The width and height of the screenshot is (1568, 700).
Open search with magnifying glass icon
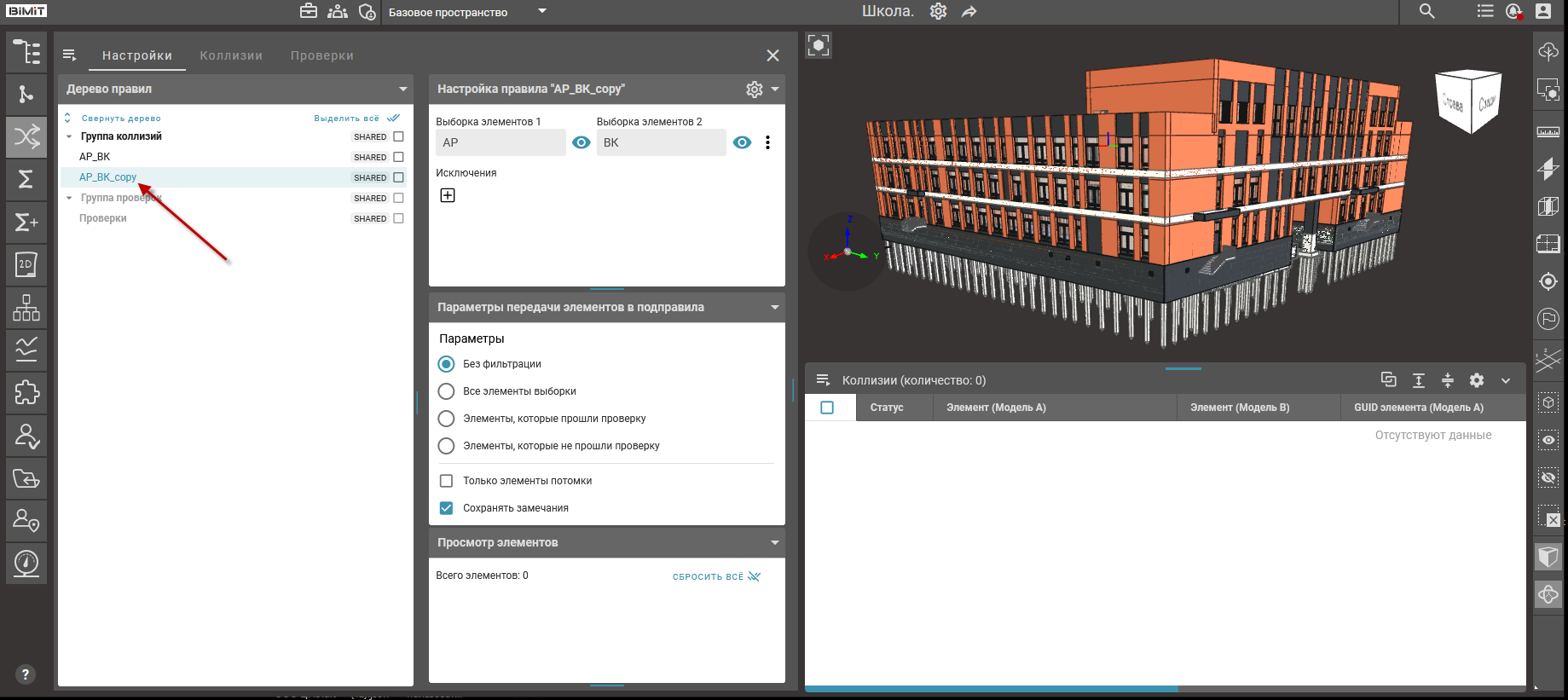click(x=1427, y=12)
